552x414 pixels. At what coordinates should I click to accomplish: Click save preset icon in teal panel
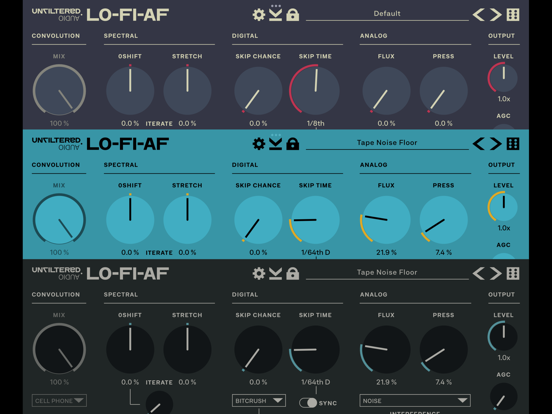tap(275, 144)
